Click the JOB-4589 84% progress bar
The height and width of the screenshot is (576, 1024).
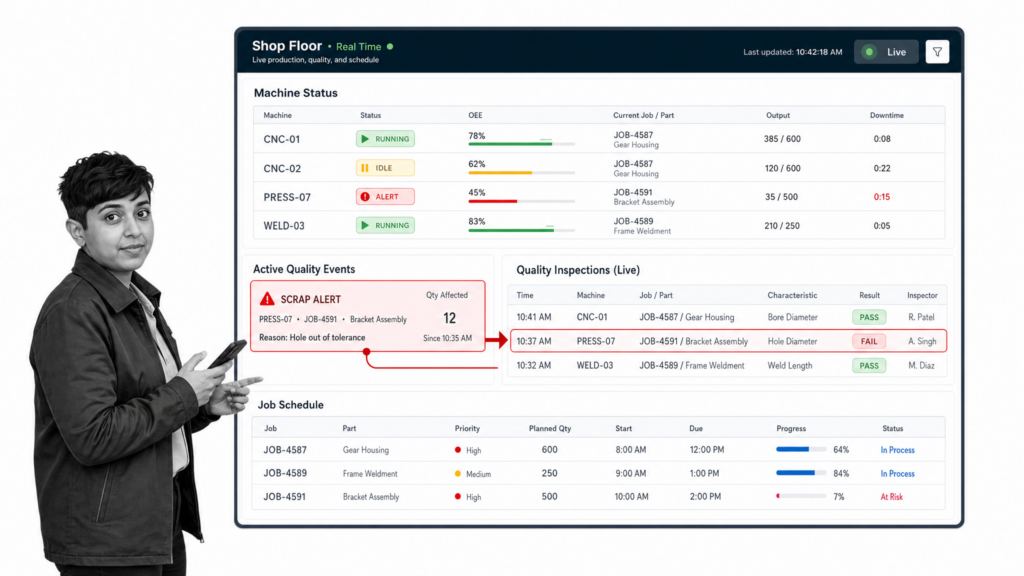801,473
